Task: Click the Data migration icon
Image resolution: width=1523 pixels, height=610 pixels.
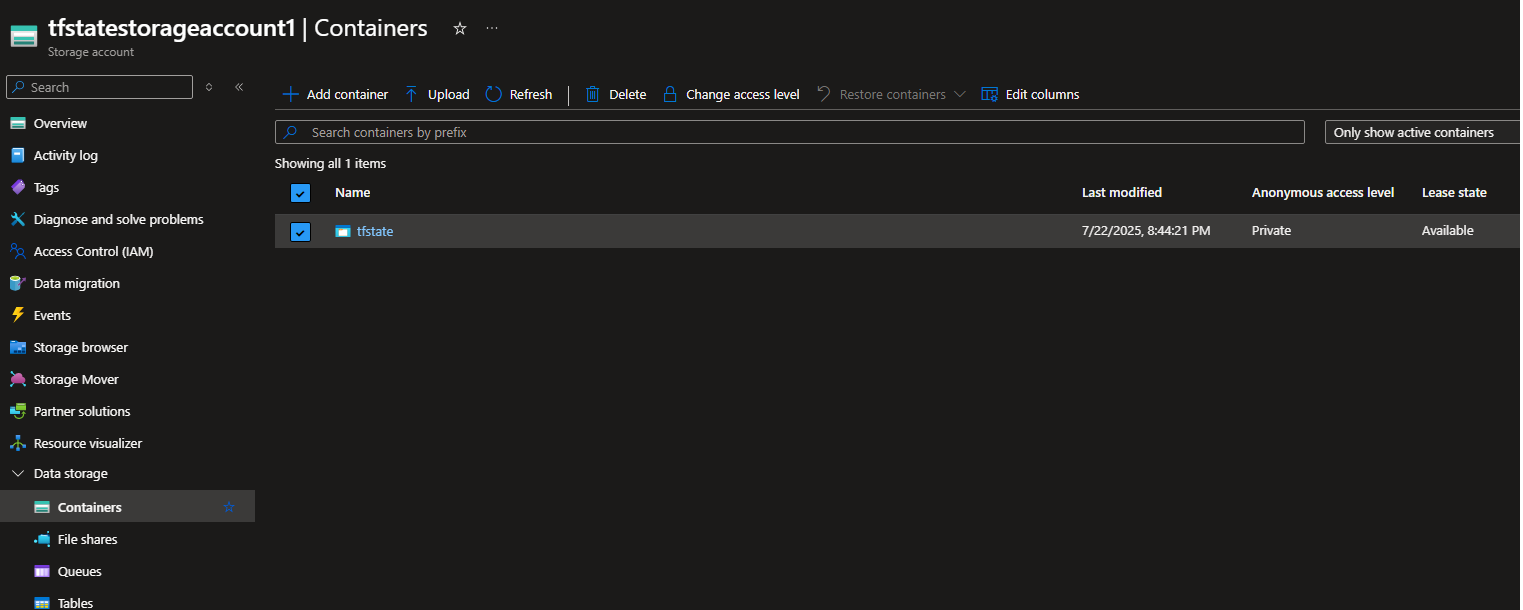Action: tap(17, 284)
